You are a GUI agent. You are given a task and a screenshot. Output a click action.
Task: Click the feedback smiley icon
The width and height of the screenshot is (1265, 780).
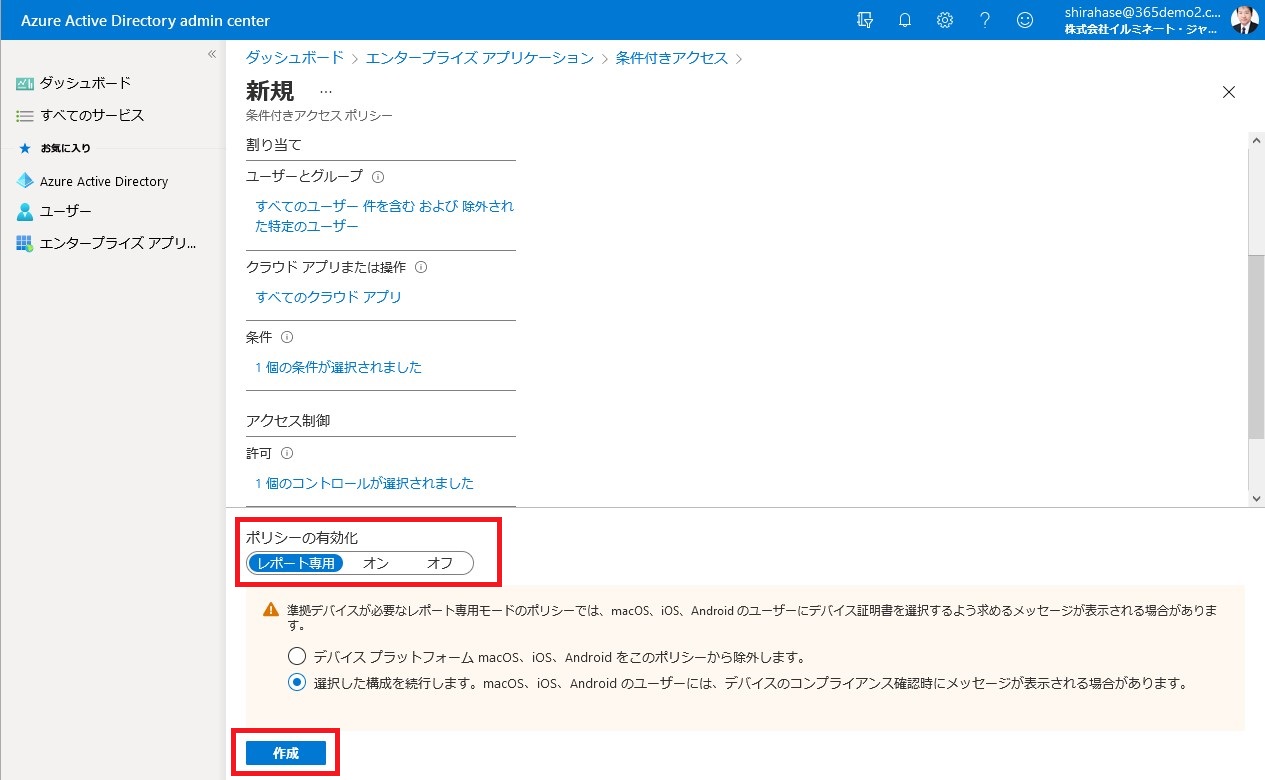click(x=1024, y=20)
